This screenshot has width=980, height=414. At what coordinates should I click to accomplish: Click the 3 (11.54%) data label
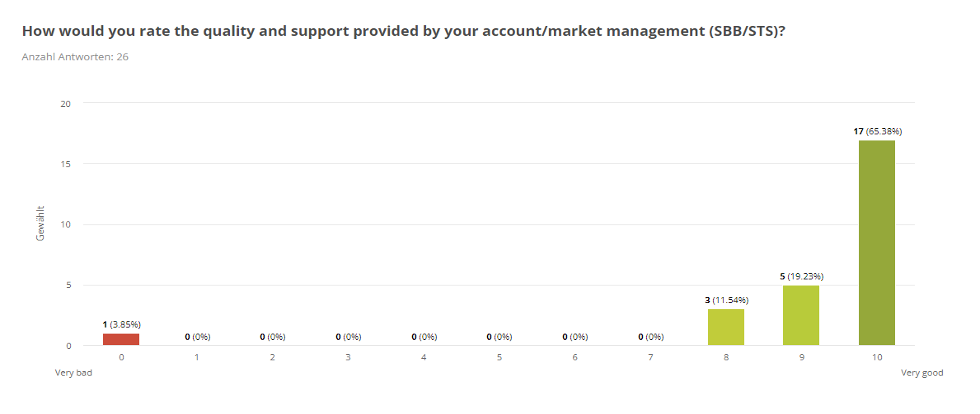coord(726,300)
